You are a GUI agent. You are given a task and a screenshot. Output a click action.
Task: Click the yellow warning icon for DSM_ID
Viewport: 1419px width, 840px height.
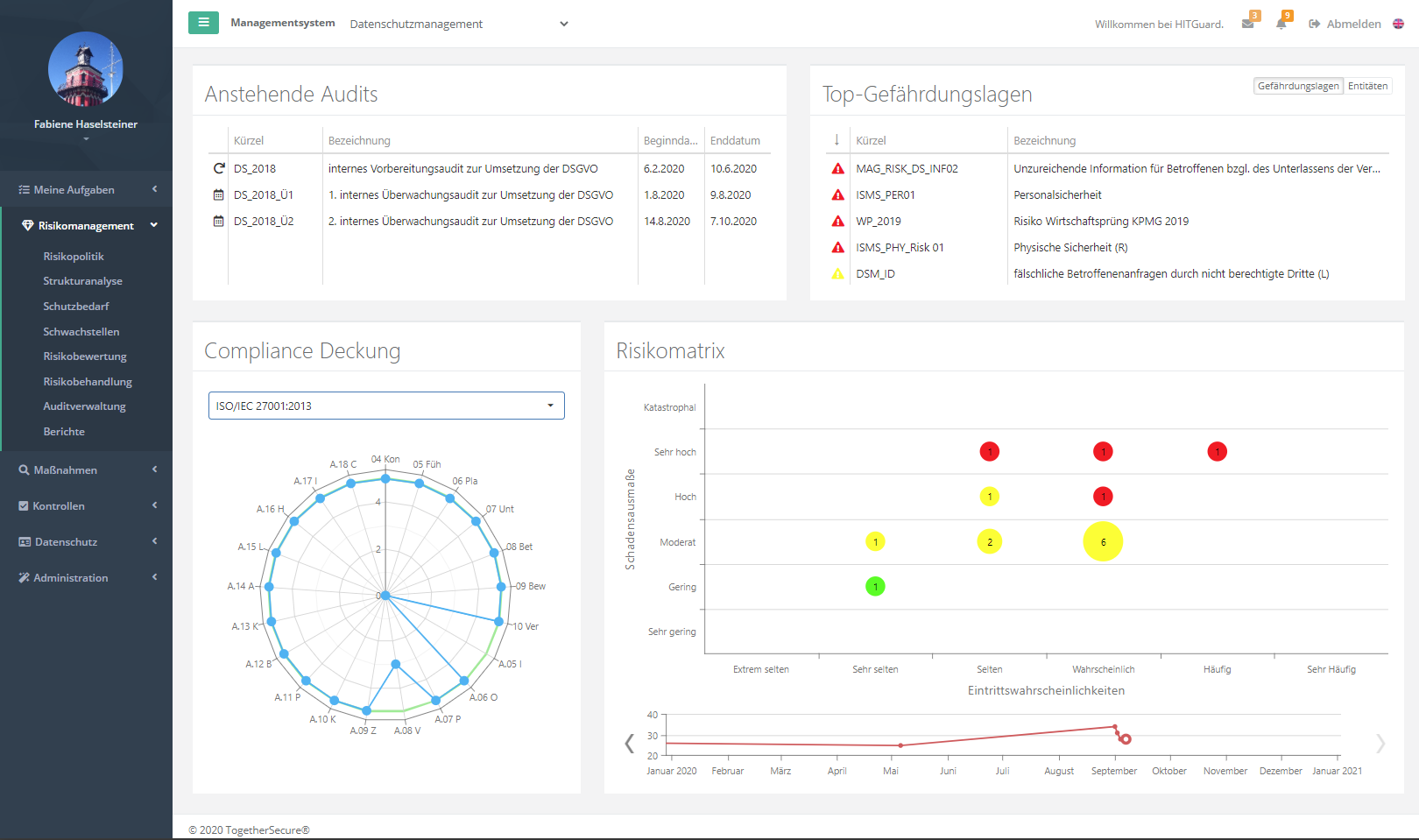(x=837, y=273)
